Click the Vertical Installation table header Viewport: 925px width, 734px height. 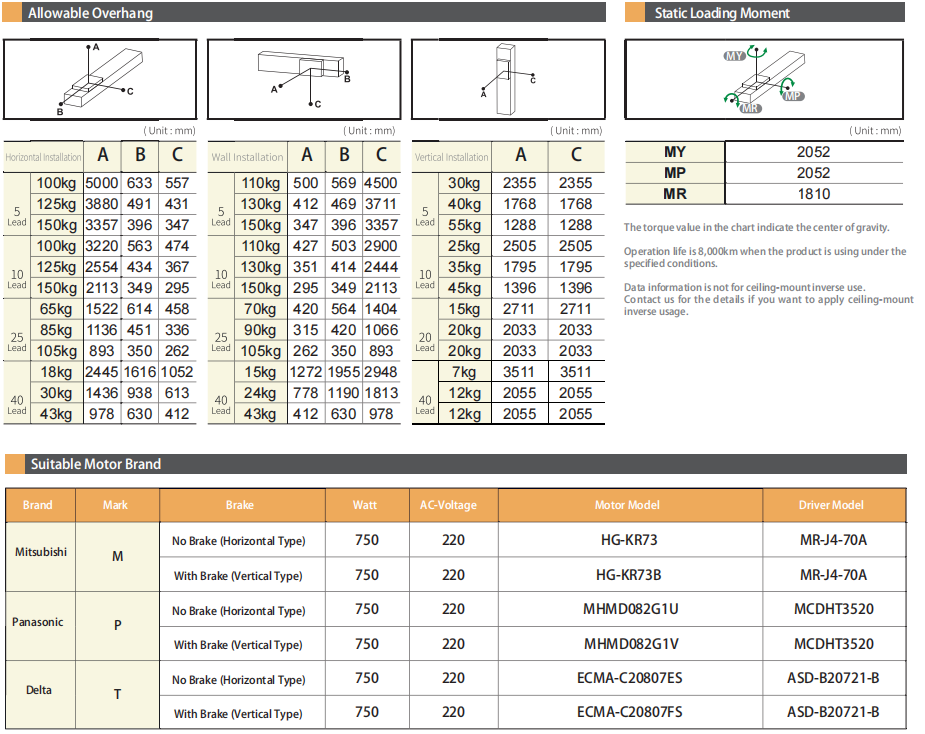pyautogui.click(x=451, y=157)
